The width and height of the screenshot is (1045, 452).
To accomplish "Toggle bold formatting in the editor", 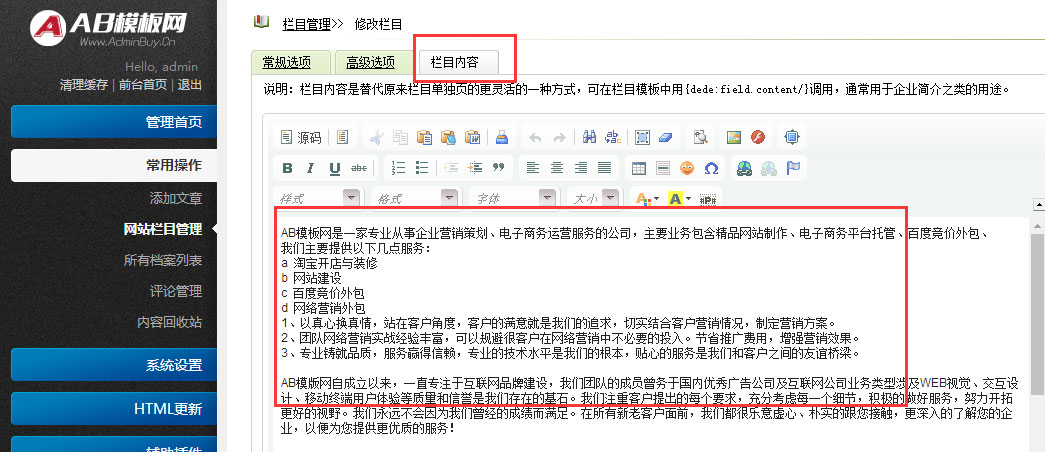I will (x=287, y=168).
